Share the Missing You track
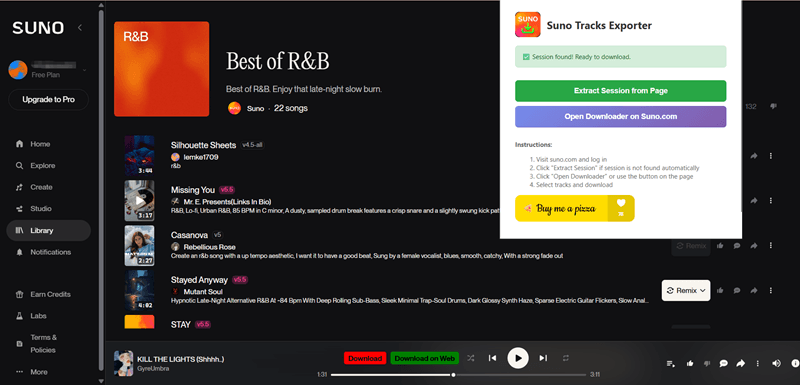 click(754, 200)
